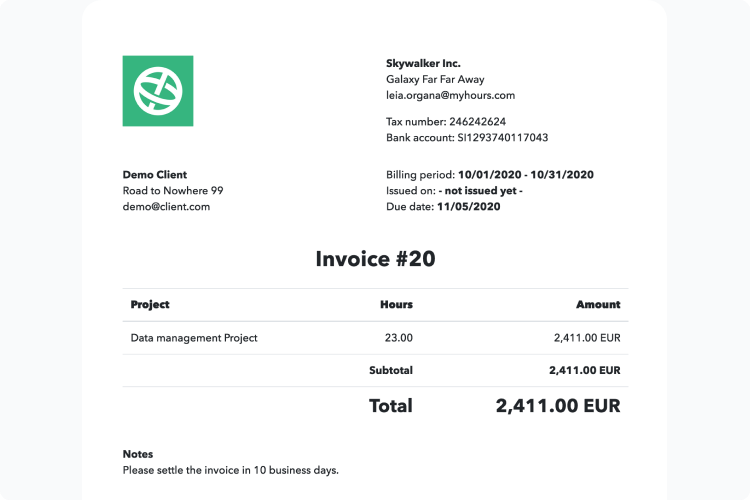The image size is (750, 500).
Task: Select the 'not issued yet' issue date
Action: click(480, 191)
